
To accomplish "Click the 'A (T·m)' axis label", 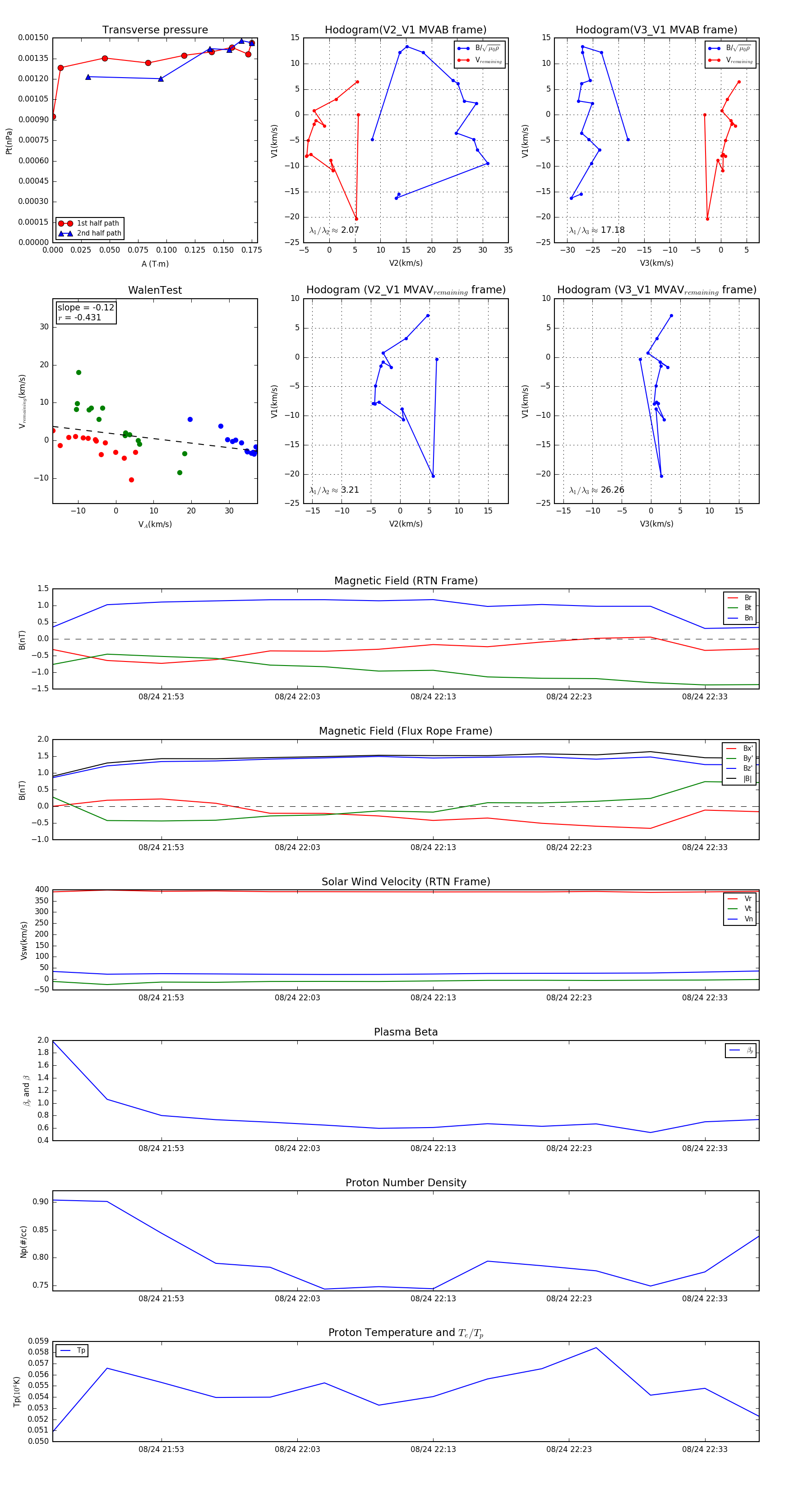I will [155, 264].
